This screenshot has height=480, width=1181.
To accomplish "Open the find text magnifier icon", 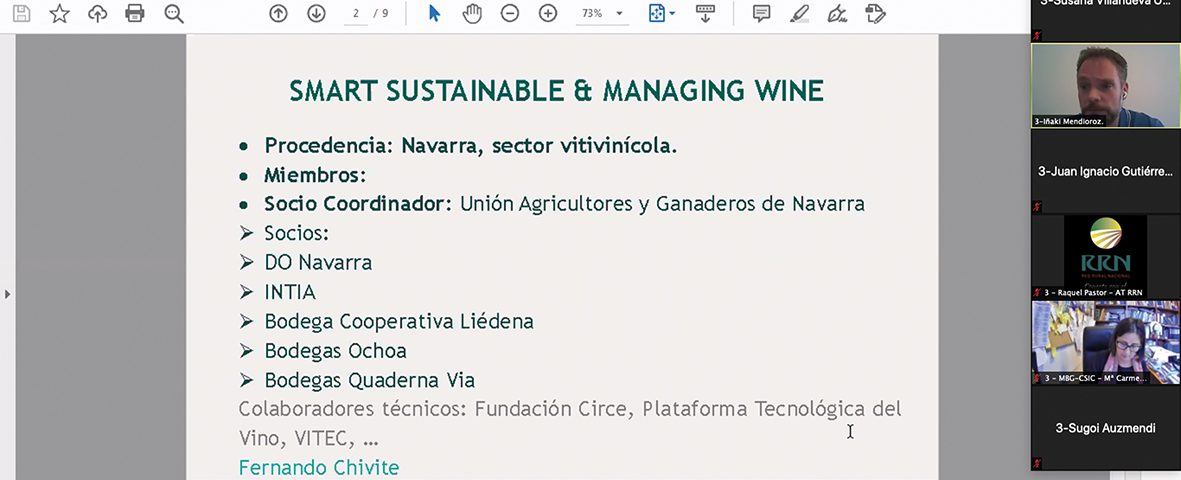I will 174,14.
